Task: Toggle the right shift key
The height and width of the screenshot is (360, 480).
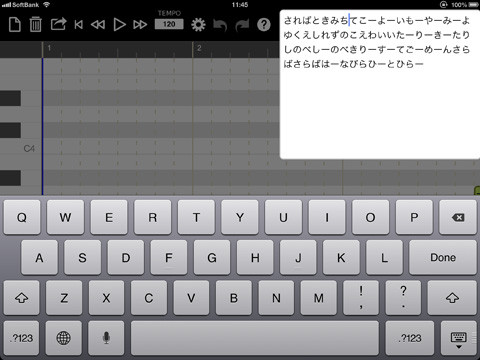Action: click(x=452, y=298)
